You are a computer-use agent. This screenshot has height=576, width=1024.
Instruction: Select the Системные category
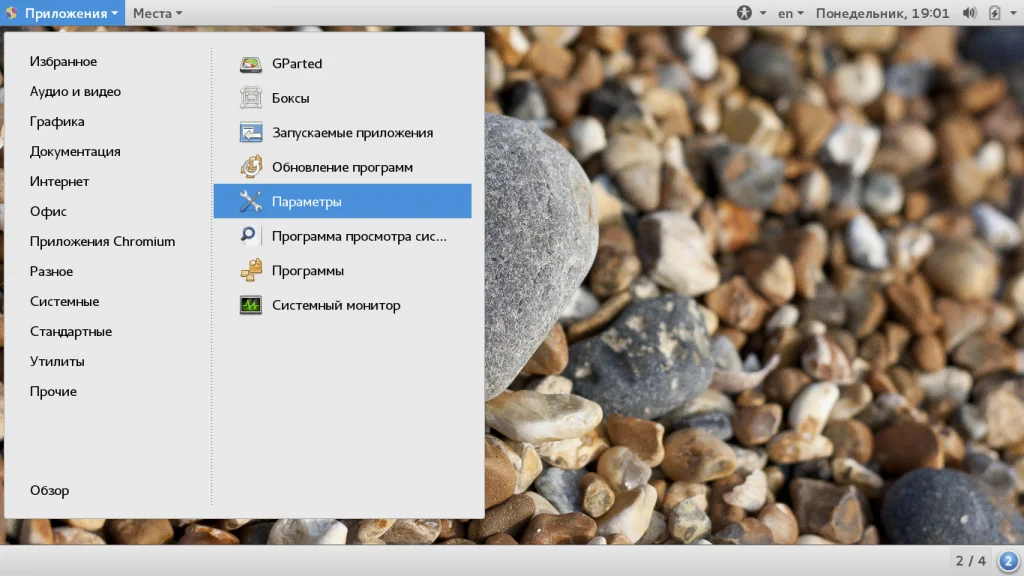[65, 302]
